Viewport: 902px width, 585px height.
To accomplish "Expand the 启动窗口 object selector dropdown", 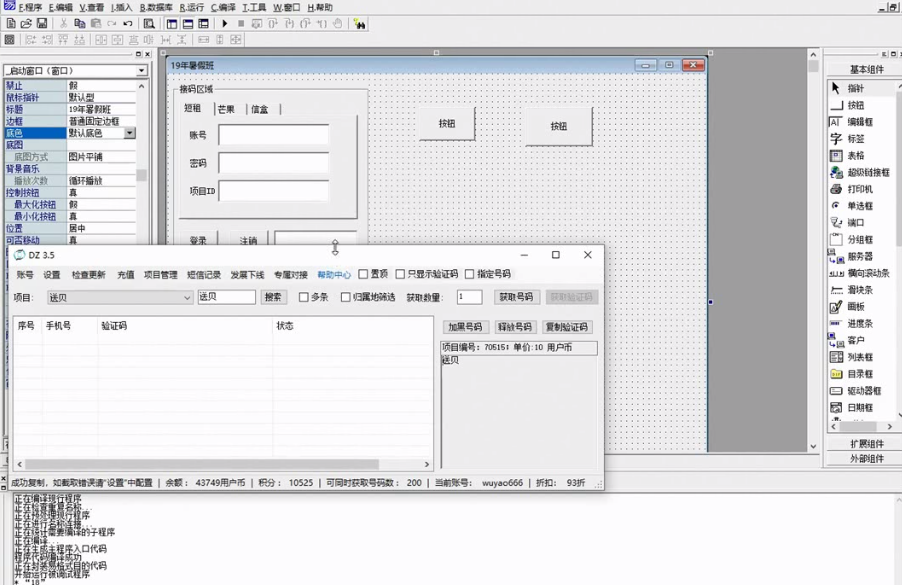I will click(x=141, y=71).
